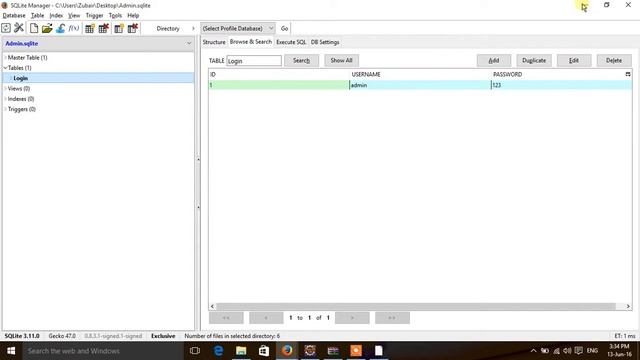Sort by the USERNAME column header
The height and width of the screenshot is (360, 640).
click(420, 74)
